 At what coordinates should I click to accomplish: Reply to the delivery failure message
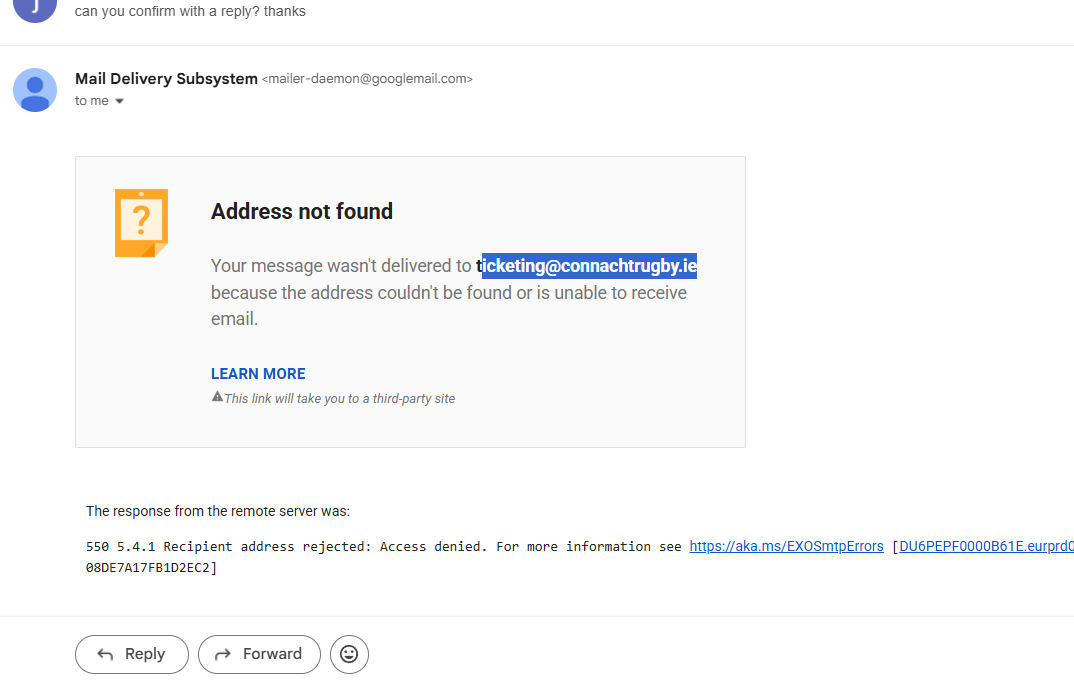tap(132, 655)
